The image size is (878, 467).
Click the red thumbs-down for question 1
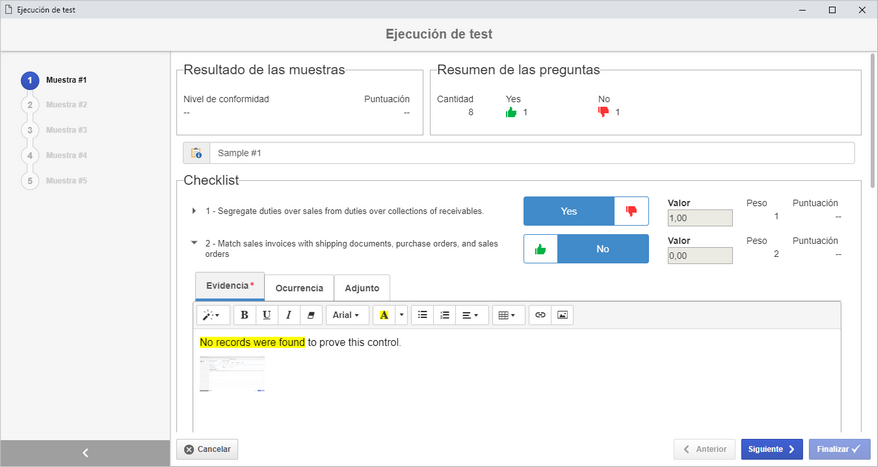632,211
